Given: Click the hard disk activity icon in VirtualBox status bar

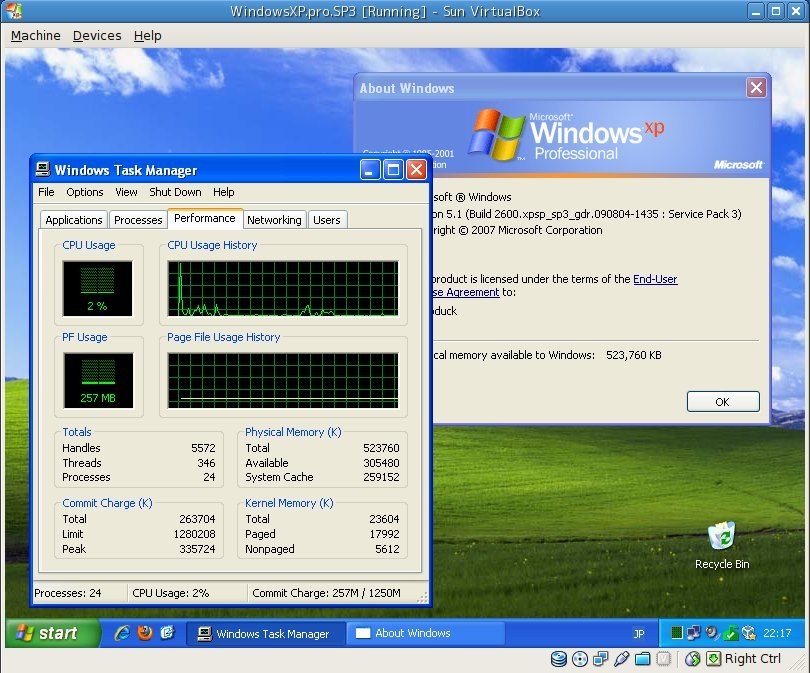Looking at the screenshot, I should point(558,659).
